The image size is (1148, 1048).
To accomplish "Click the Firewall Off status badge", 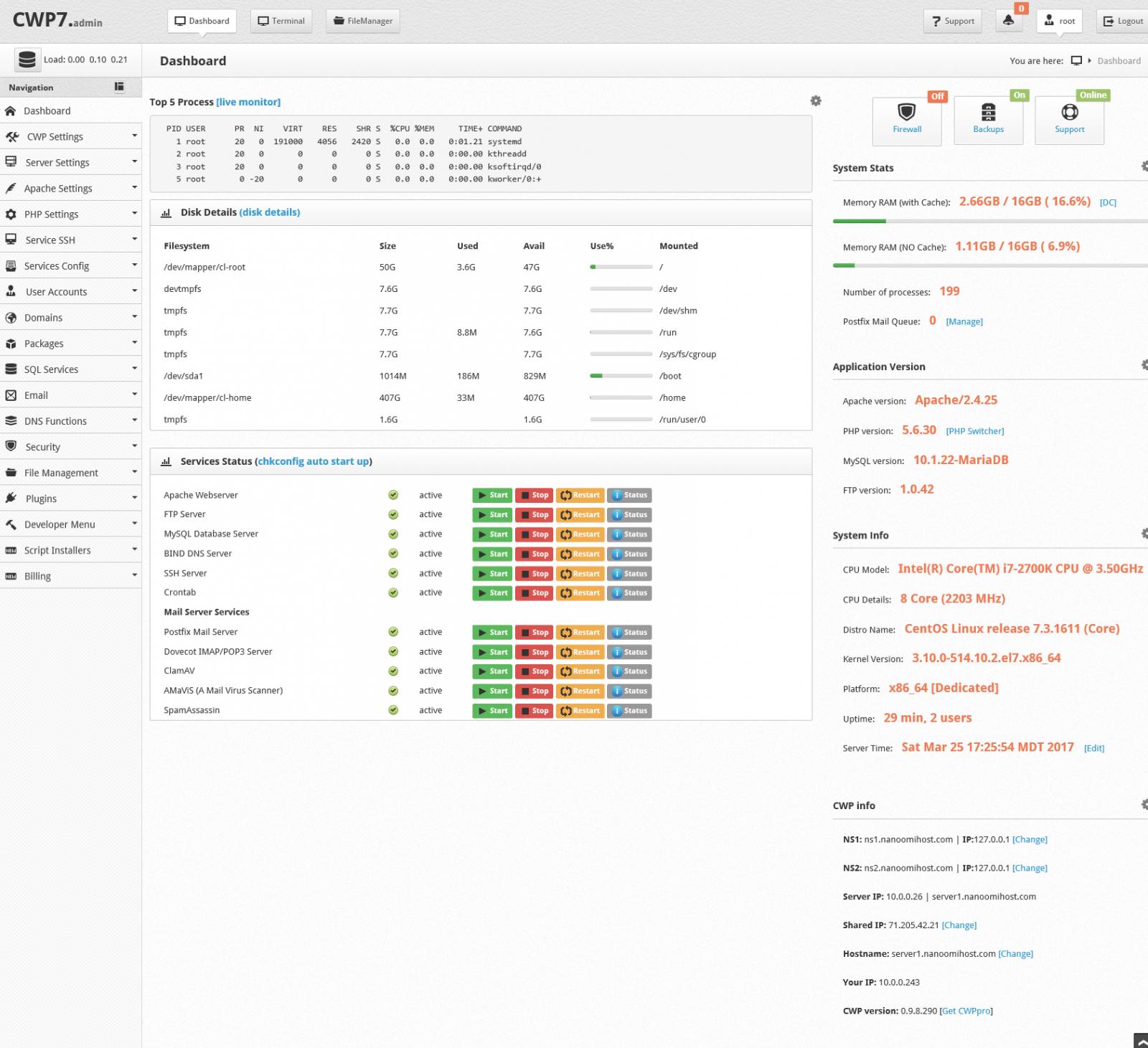I will 937,96.
